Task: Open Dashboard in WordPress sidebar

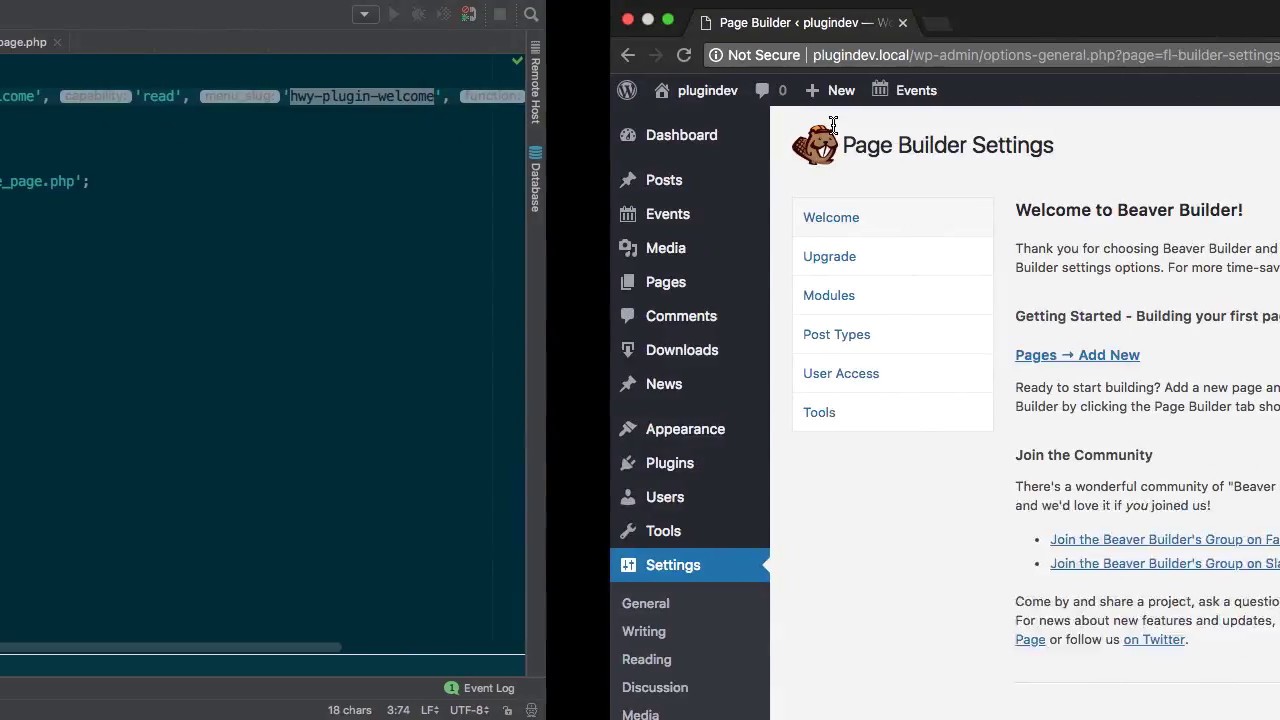Action: [x=690, y=135]
